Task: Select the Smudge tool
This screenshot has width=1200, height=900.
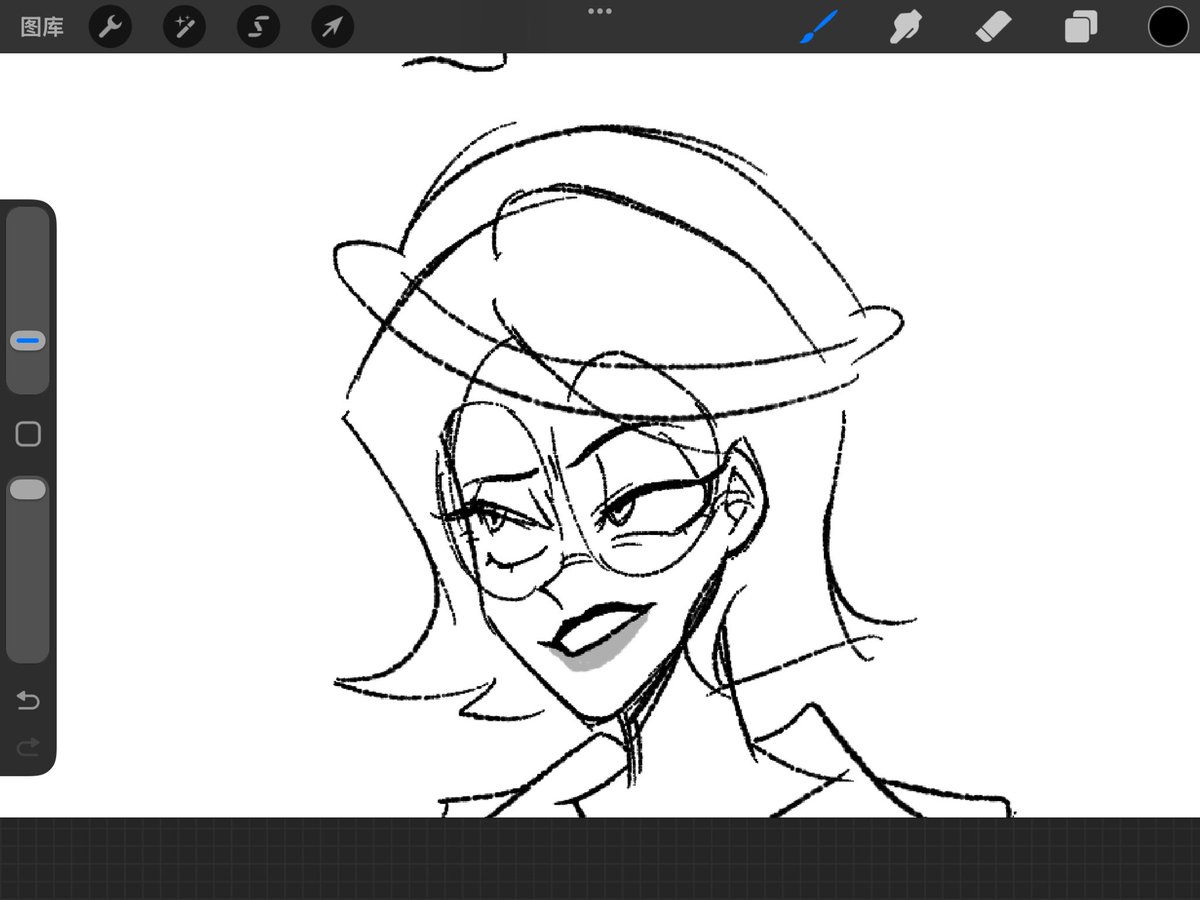Action: tap(905, 27)
